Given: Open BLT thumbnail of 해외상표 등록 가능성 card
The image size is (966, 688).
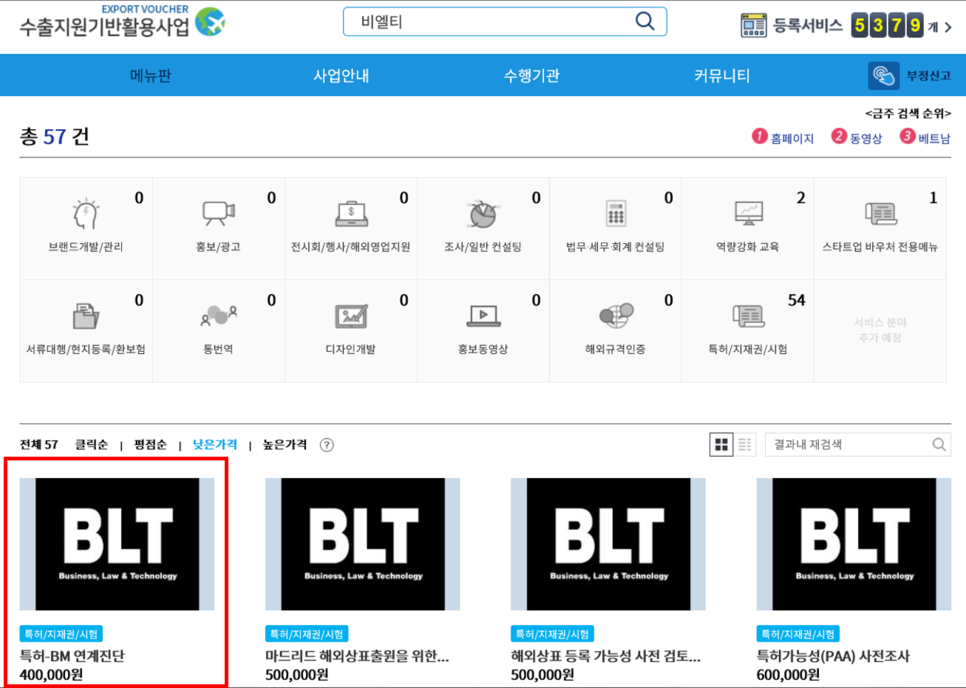Looking at the screenshot, I should pos(608,544).
